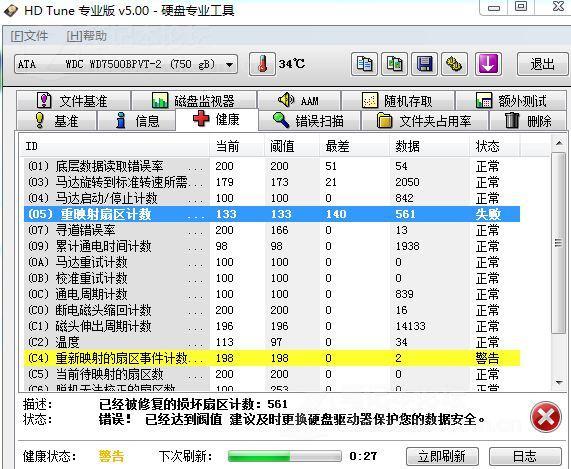
Task: Switch to the 文件基准 tab
Action: tap(73, 100)
